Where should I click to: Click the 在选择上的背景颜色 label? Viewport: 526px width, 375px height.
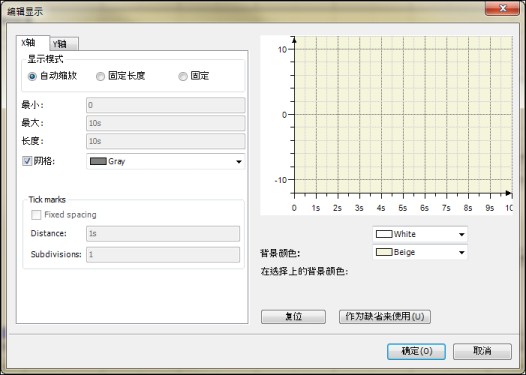(x=304, y=271)
